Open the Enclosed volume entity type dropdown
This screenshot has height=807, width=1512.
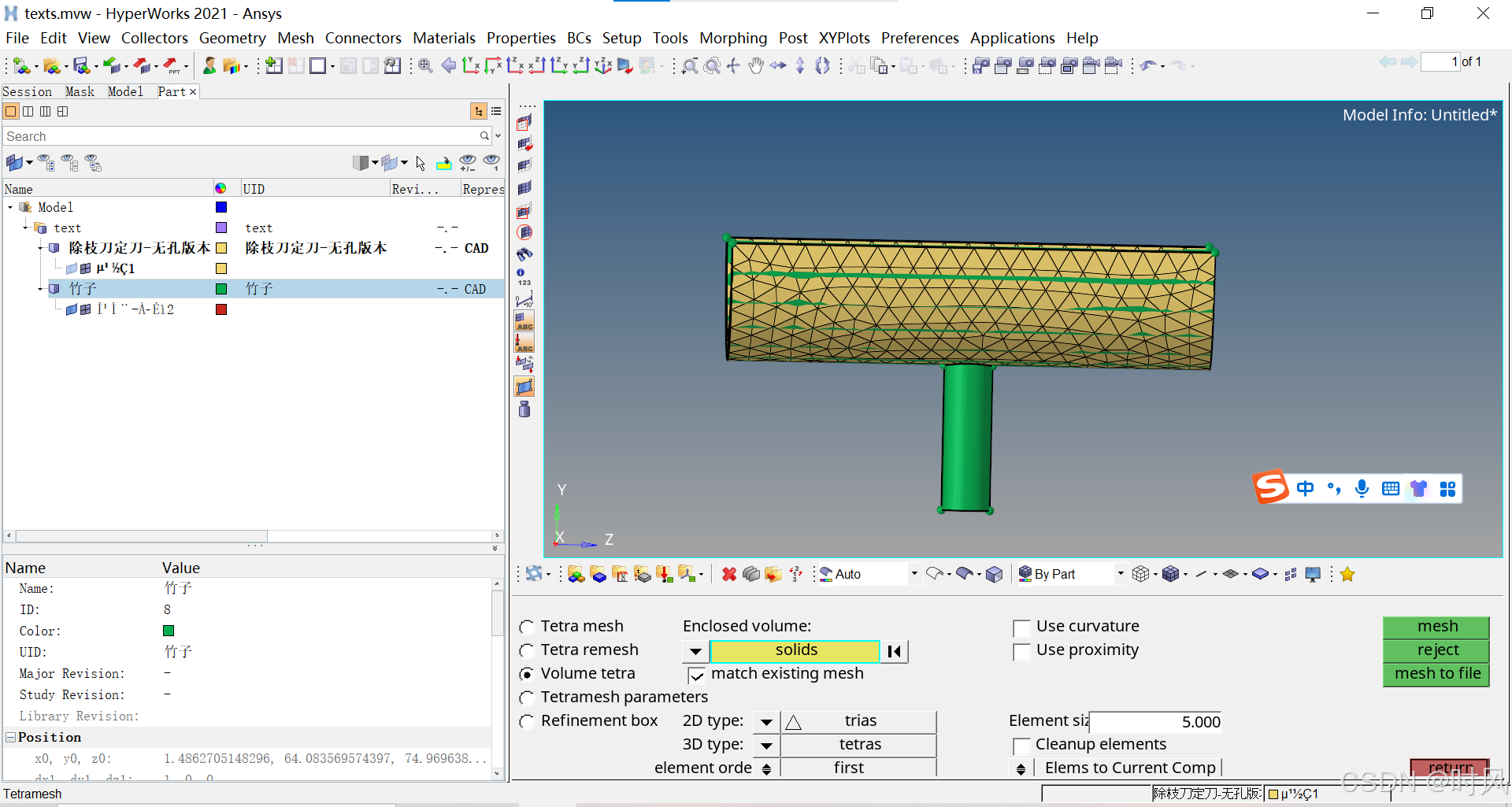coord(695,652)
